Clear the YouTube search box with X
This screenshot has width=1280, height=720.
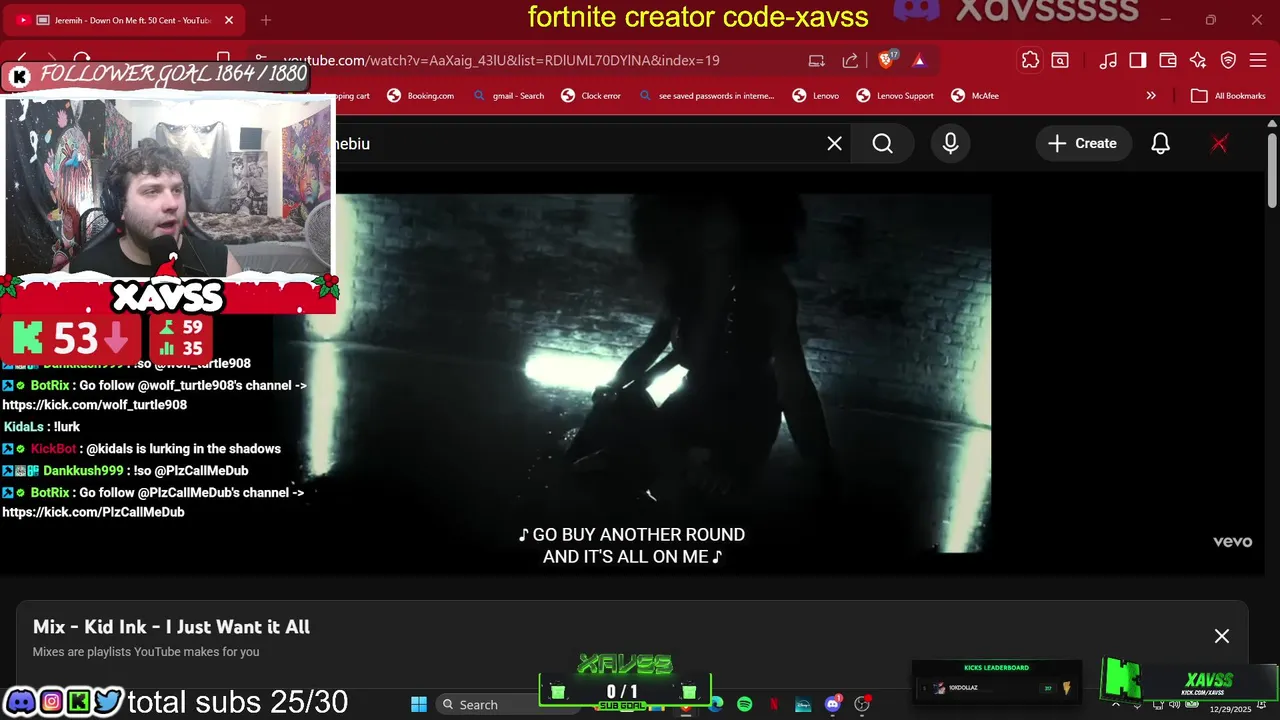pos(835,144)
